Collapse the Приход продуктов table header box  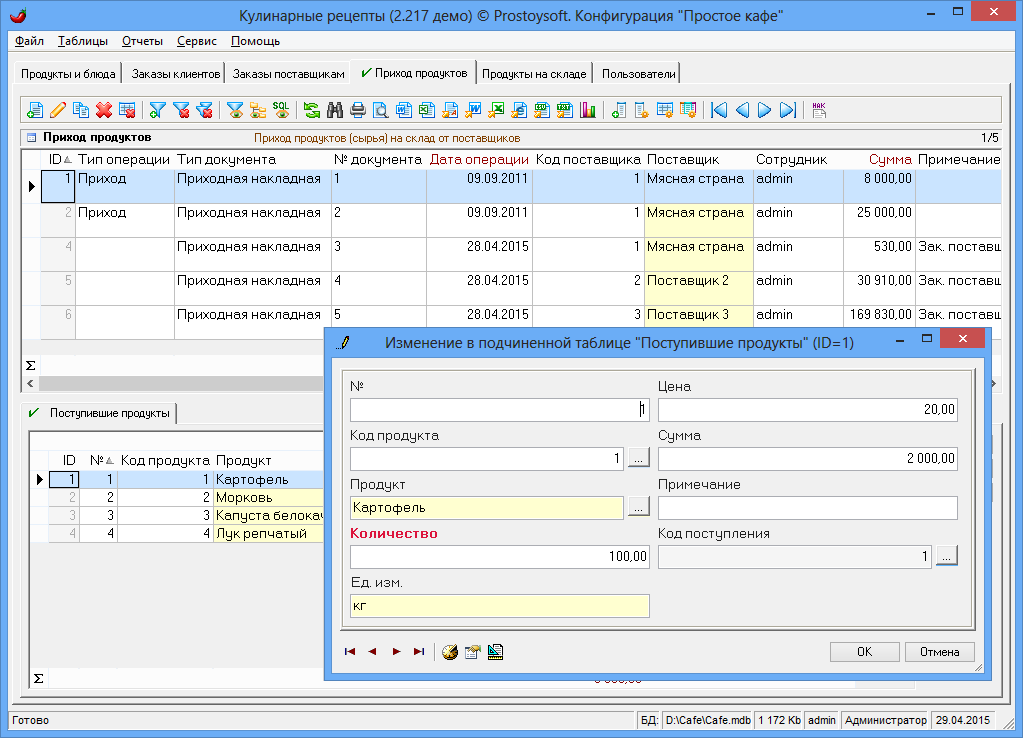coord(31,138)
